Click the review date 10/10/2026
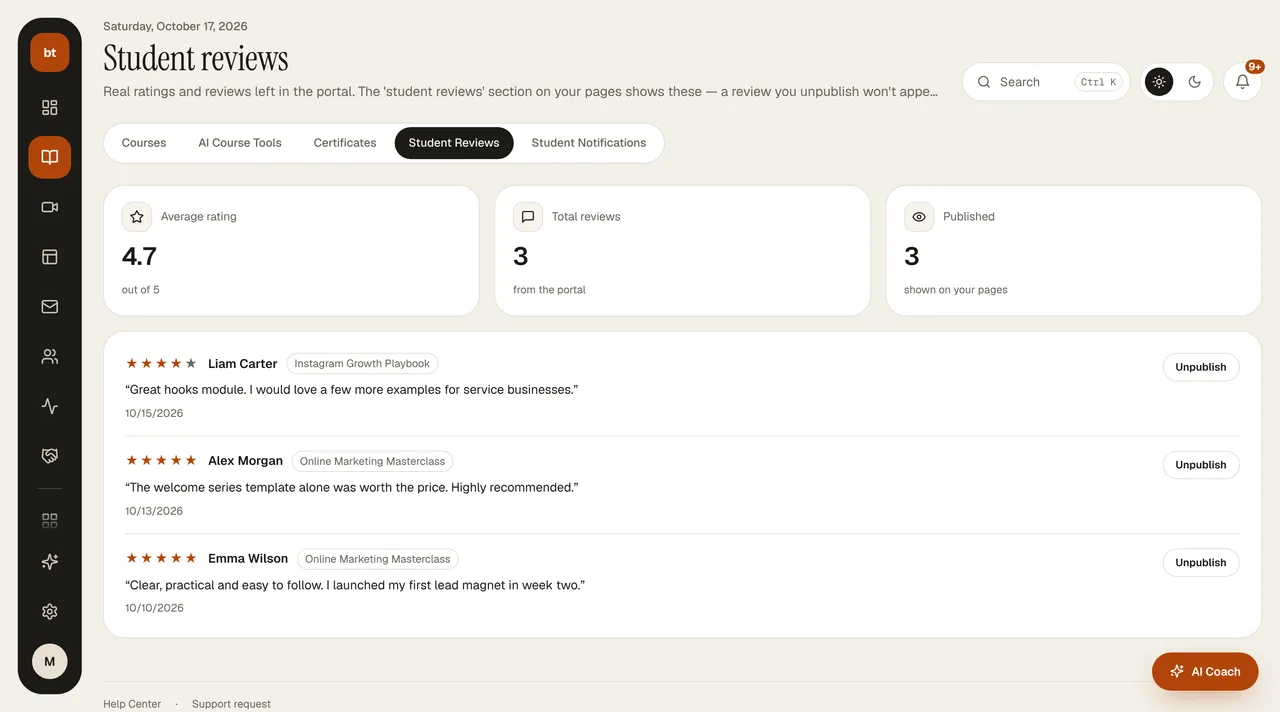This screenshot has width=1280, height=712. pyautogui.click(x=154, y=608)
